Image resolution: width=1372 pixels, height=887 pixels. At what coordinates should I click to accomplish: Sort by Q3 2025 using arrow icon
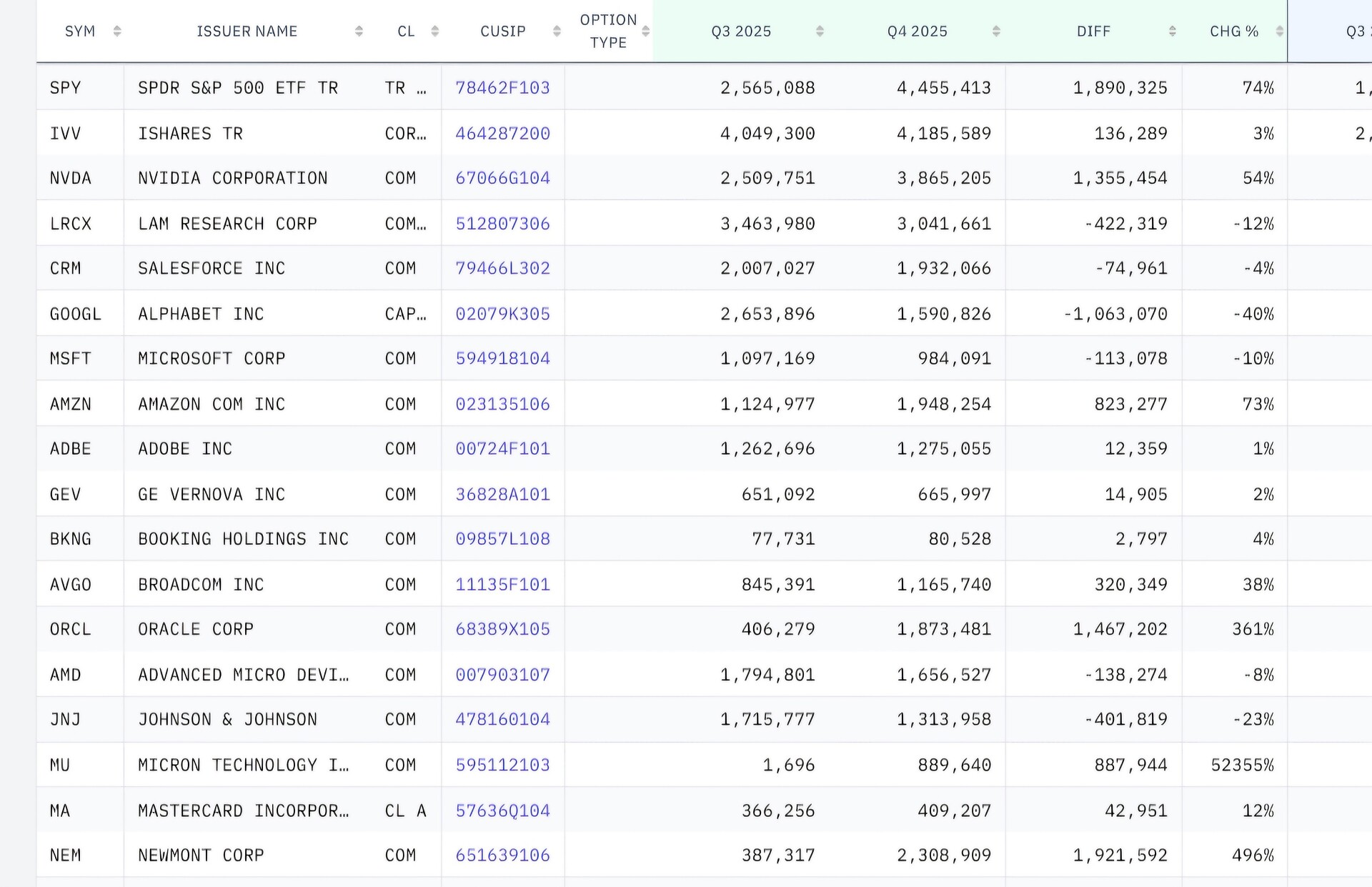(820, 31)
